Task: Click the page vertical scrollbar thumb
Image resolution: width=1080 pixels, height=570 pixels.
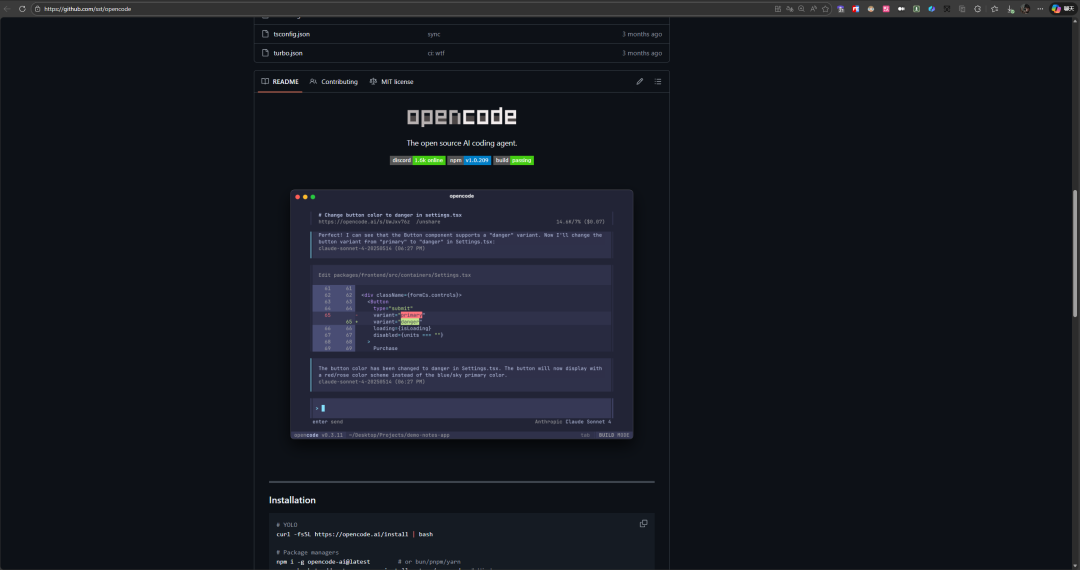Action: click(x=1074, y=253)
